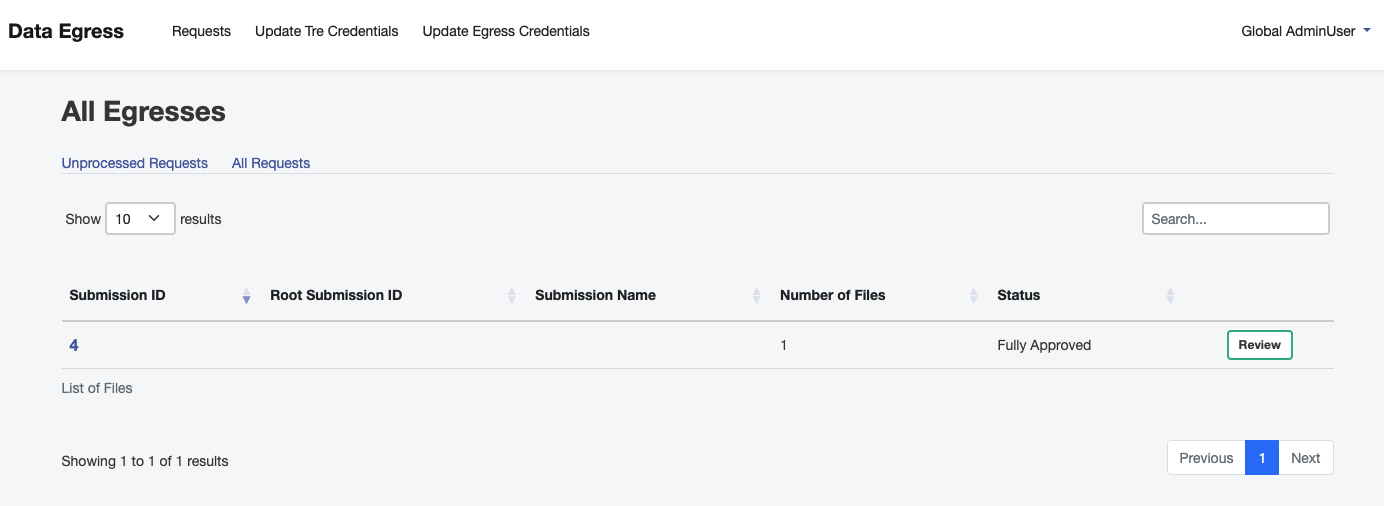Go to Update Tre Credentials

pyautogui.click(x=327, y=31)
